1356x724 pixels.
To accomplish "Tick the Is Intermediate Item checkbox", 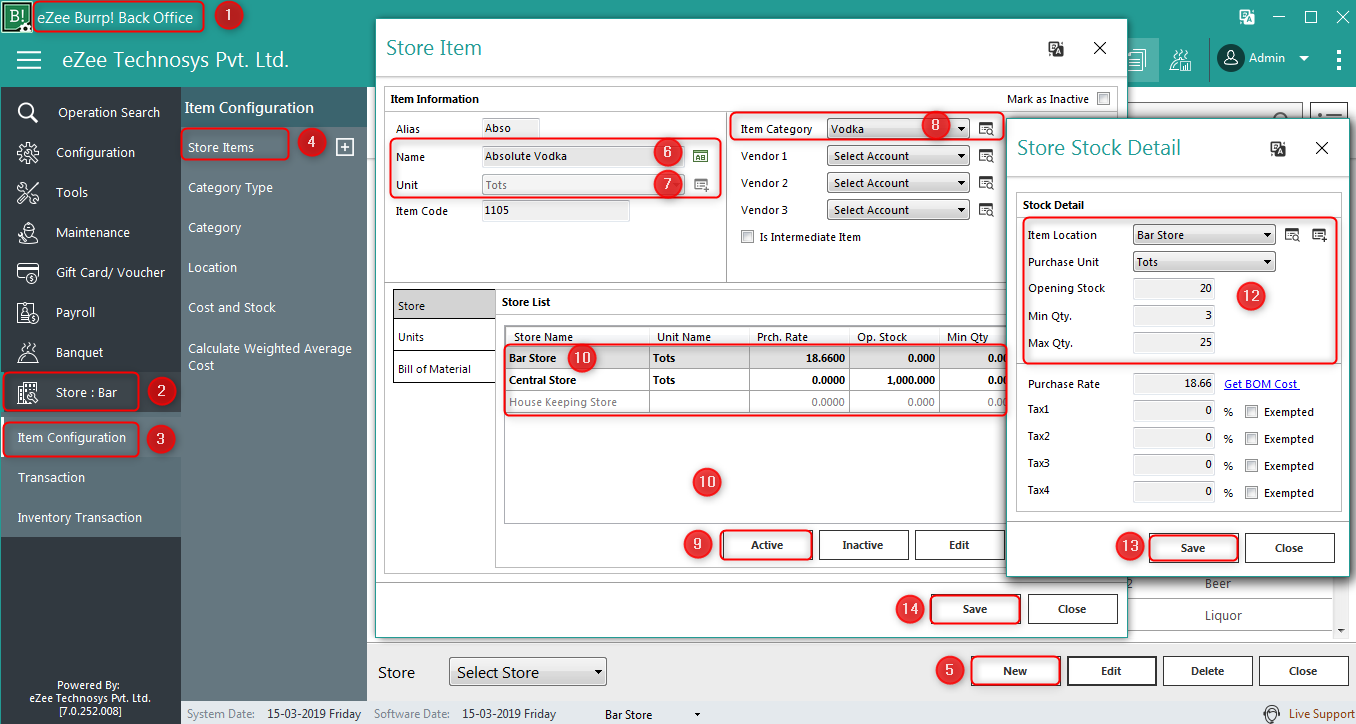I will click(x=747, y=237).
